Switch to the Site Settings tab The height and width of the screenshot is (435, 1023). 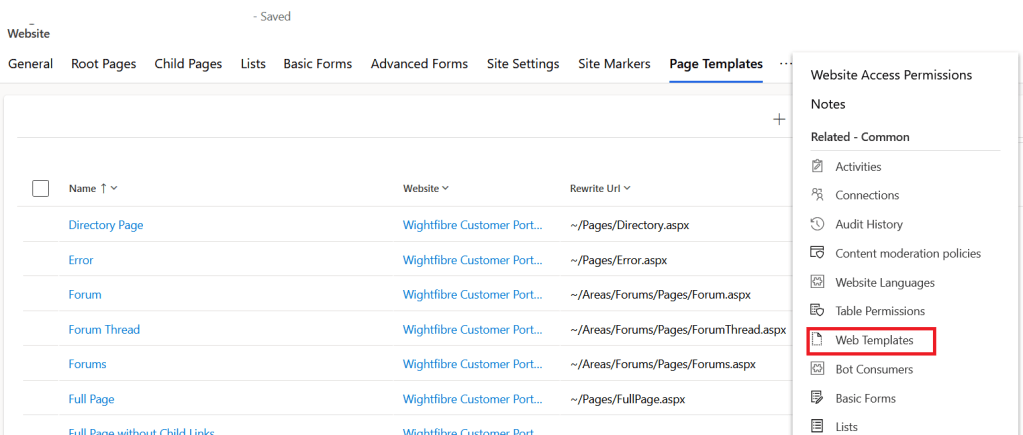click(522, 64)
